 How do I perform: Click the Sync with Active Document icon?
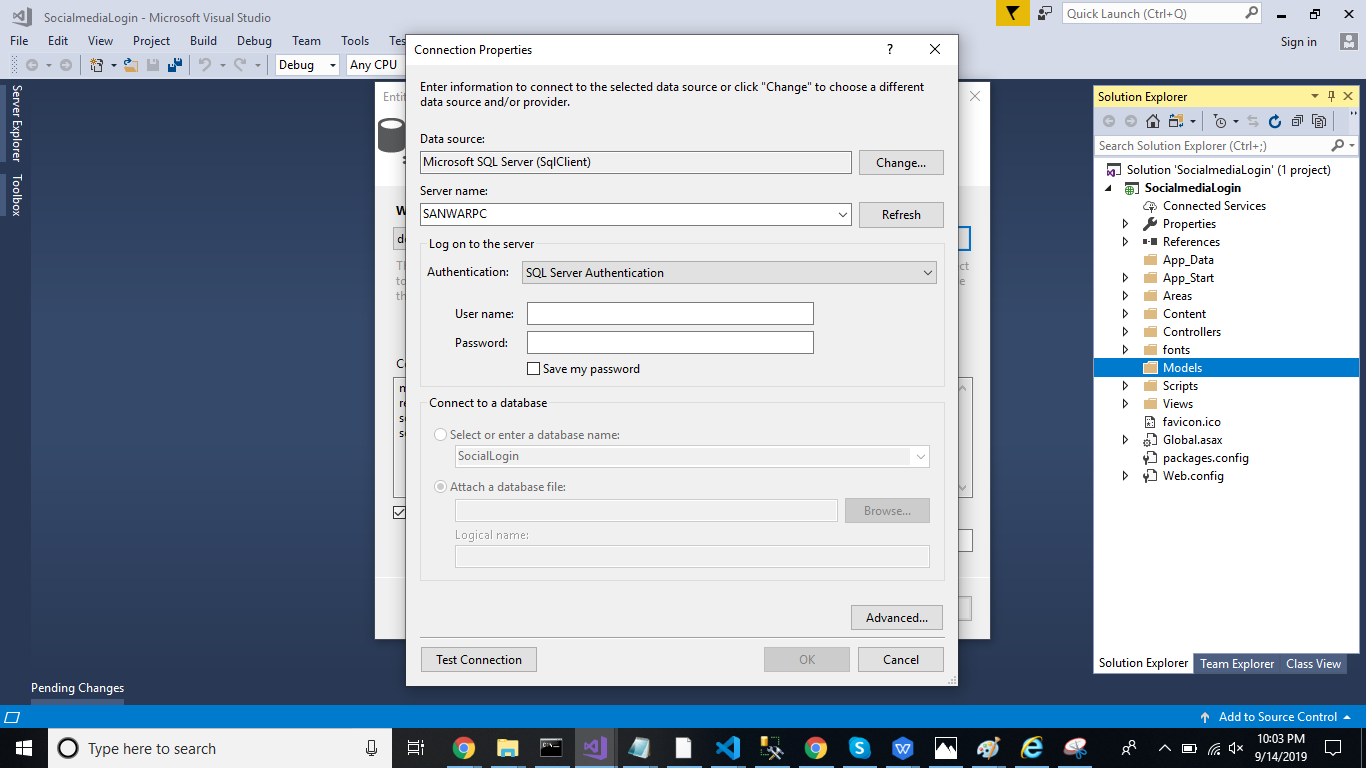pyautogui.click(x=1253, y=121)
